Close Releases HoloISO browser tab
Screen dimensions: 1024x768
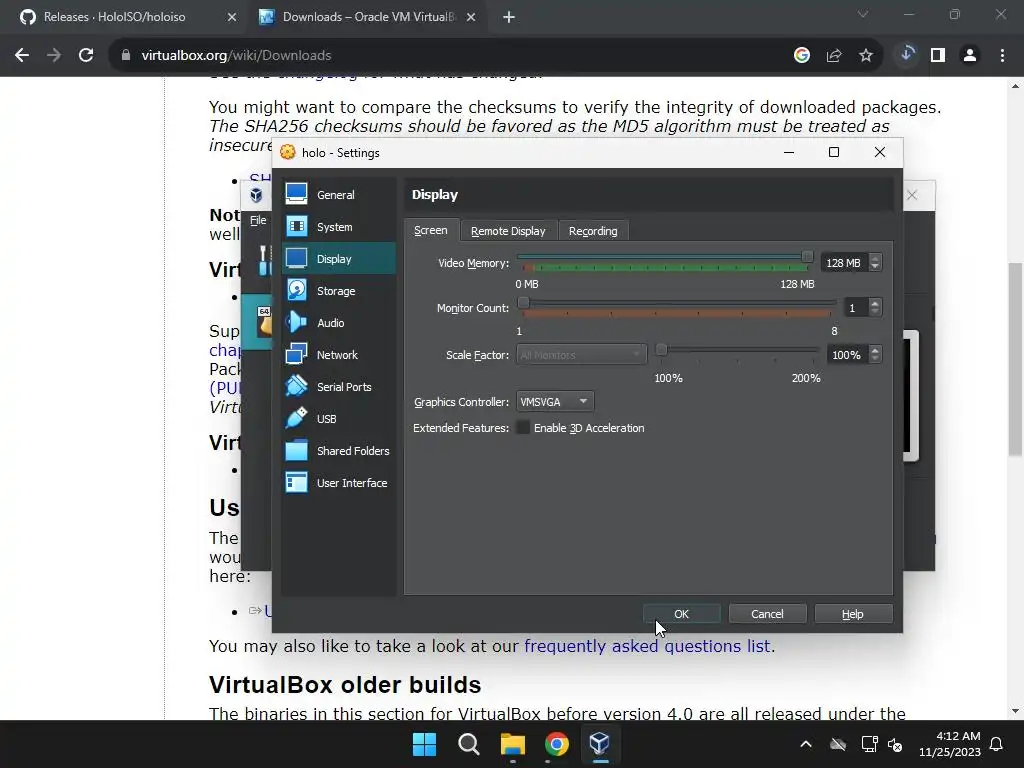pyautogui.click(x=232, y=17)
